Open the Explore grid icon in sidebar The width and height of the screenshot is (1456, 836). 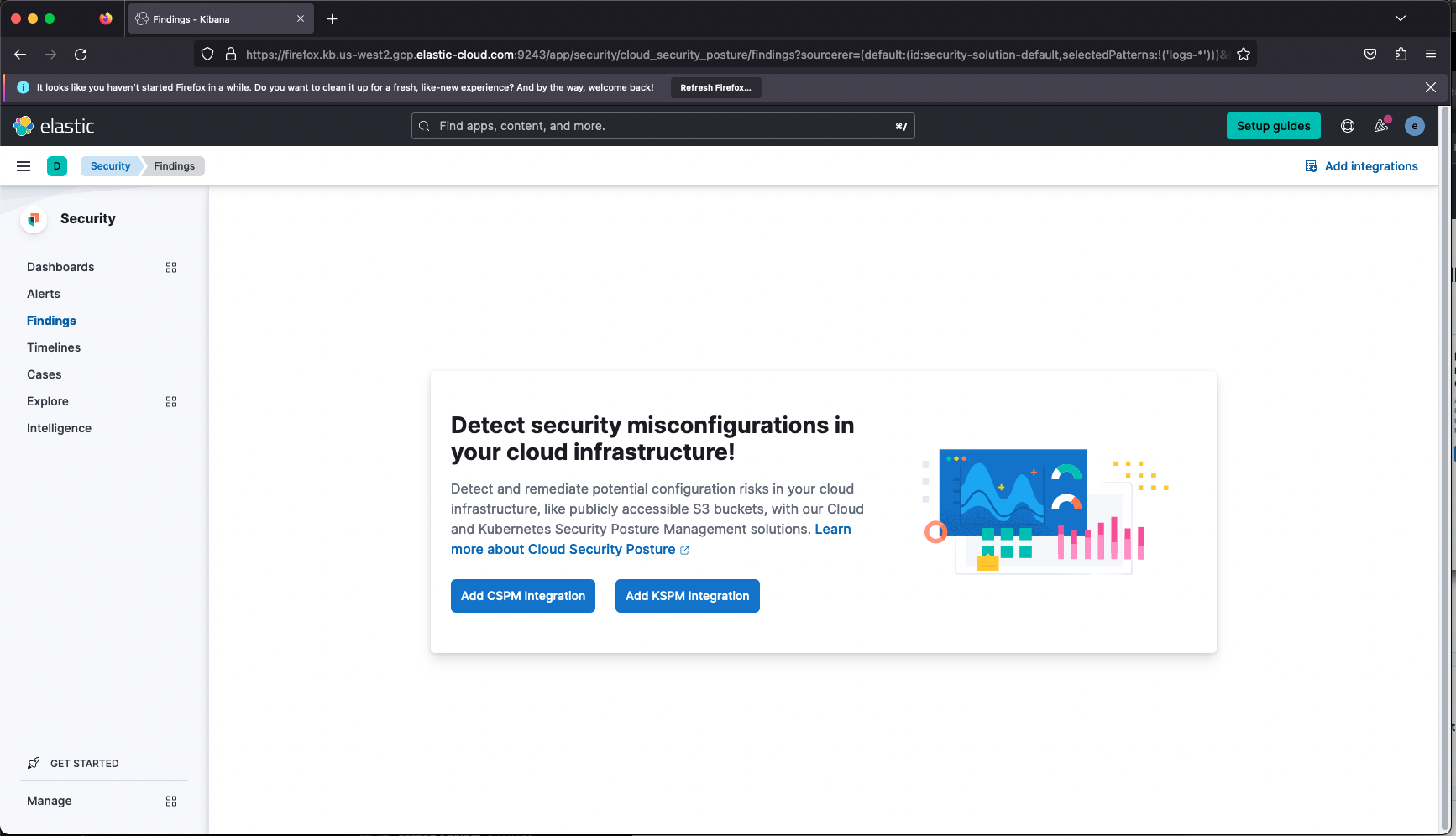[170, 401]
